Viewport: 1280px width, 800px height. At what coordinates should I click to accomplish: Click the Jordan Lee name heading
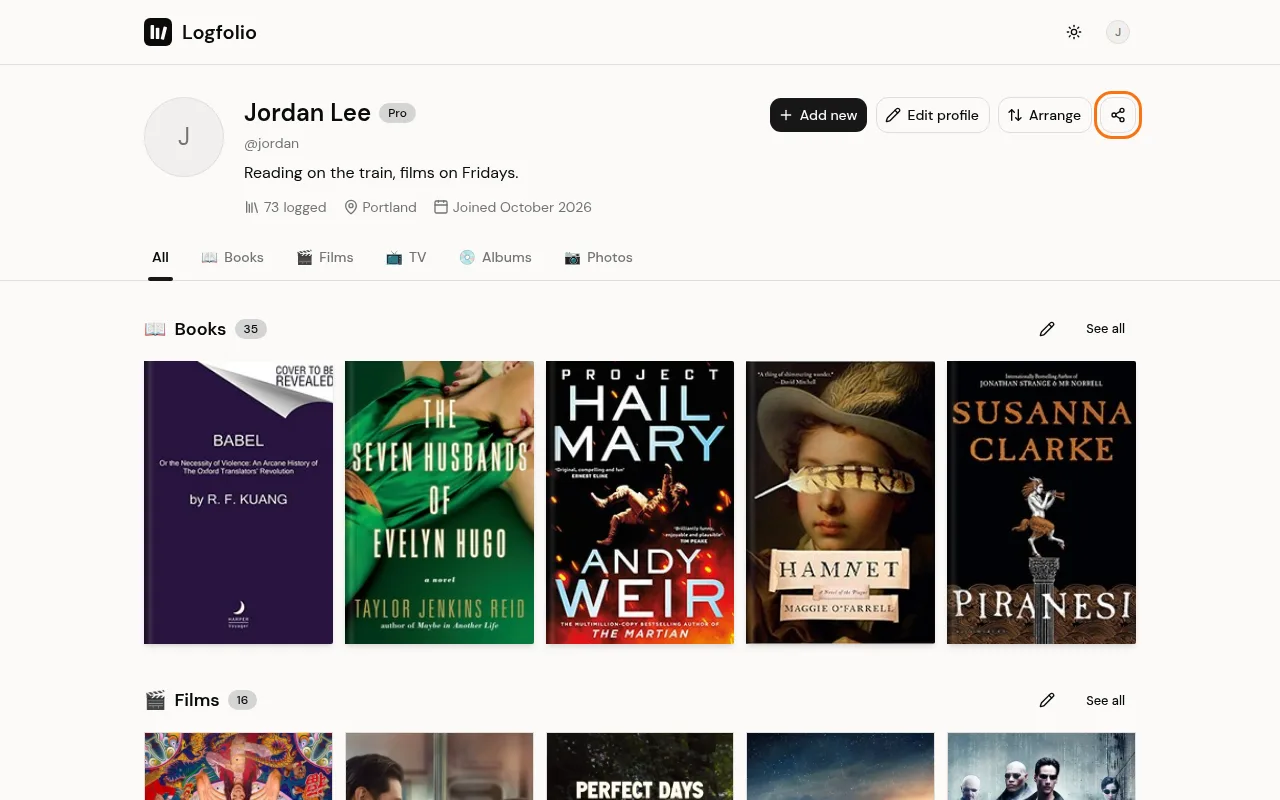[x=307, y=113]
